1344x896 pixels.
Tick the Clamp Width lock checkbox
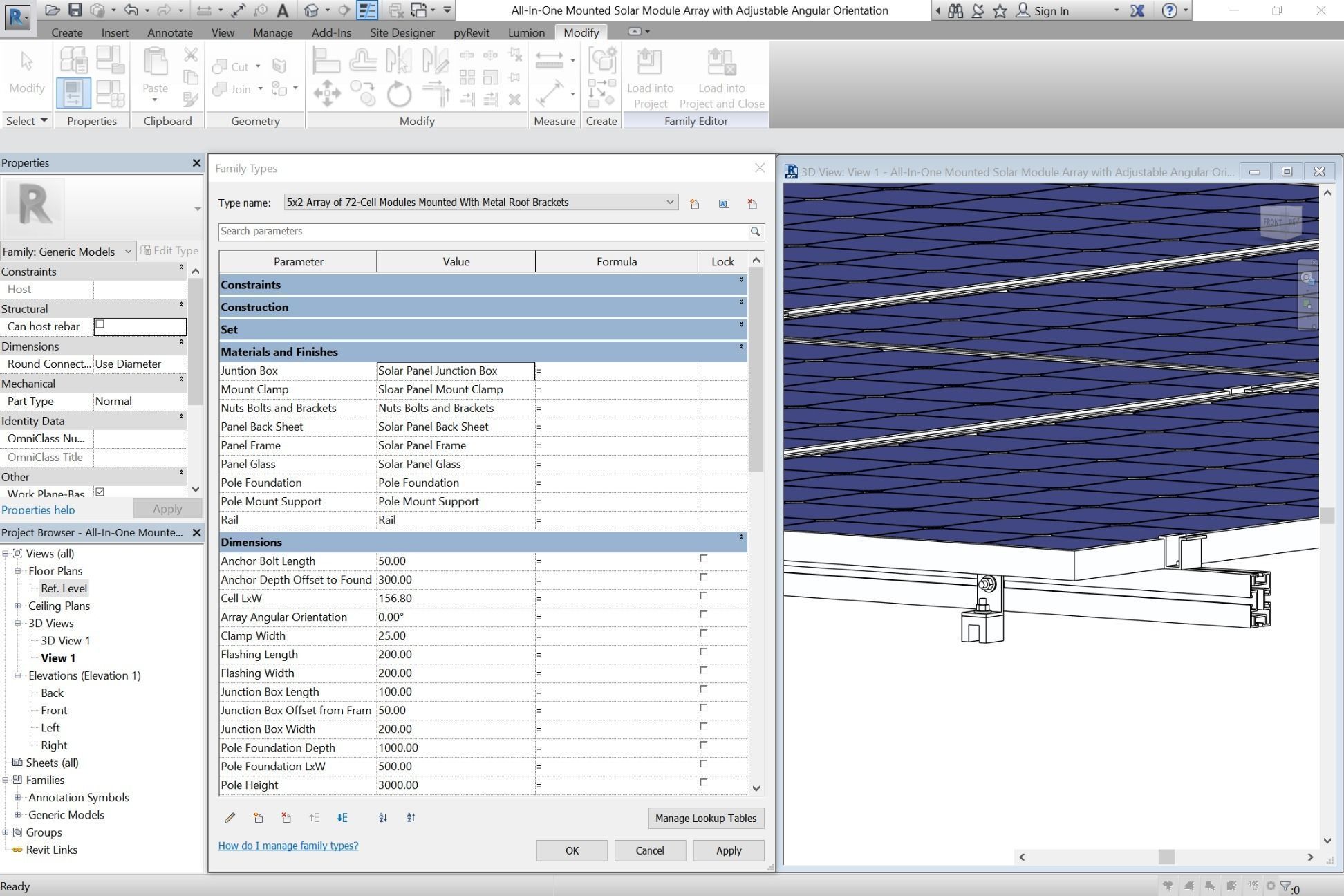[703, 633]
